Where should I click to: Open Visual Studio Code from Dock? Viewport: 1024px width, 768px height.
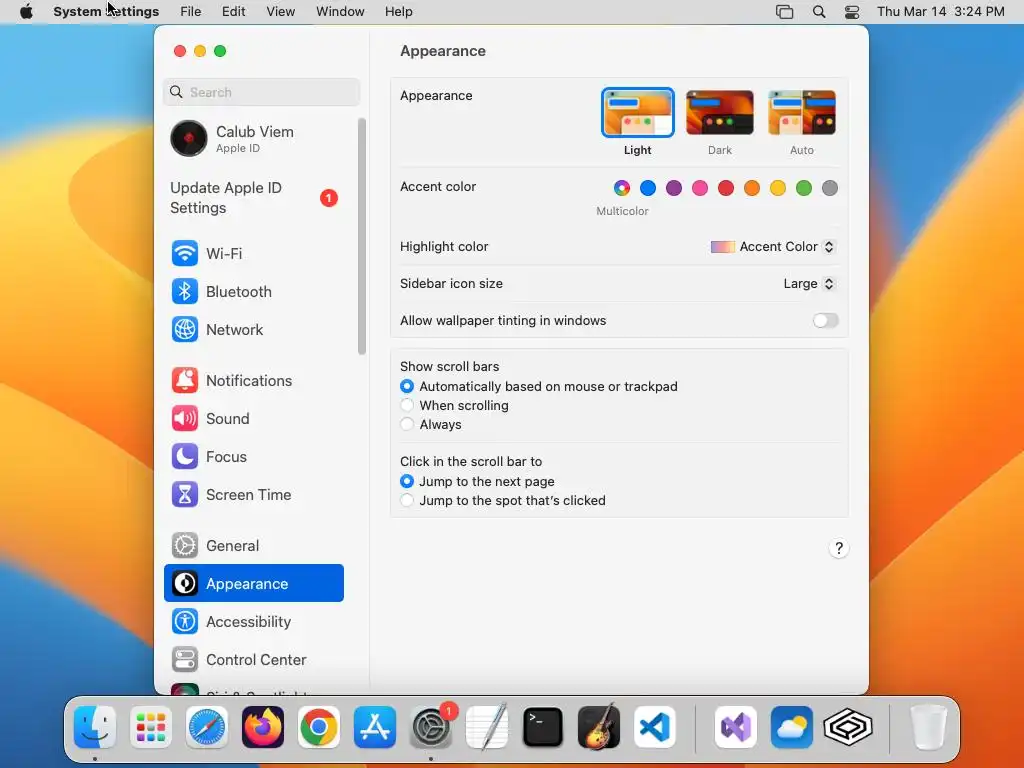coord(655,727)
